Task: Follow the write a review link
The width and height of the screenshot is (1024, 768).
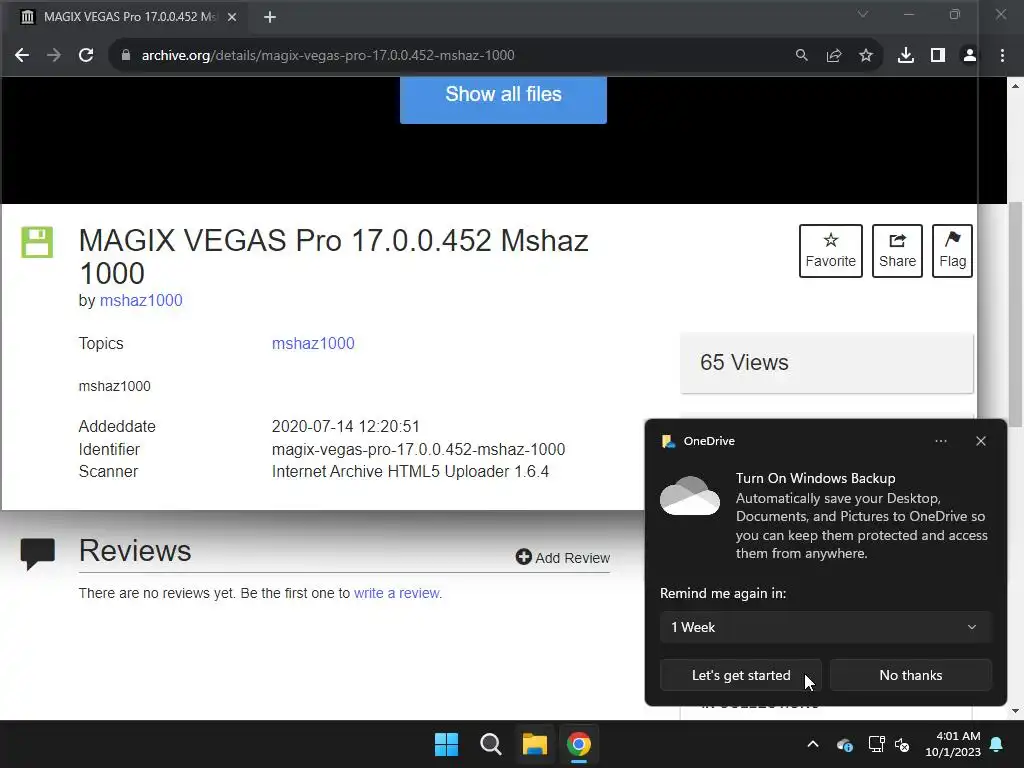Action: coord(396,593)
